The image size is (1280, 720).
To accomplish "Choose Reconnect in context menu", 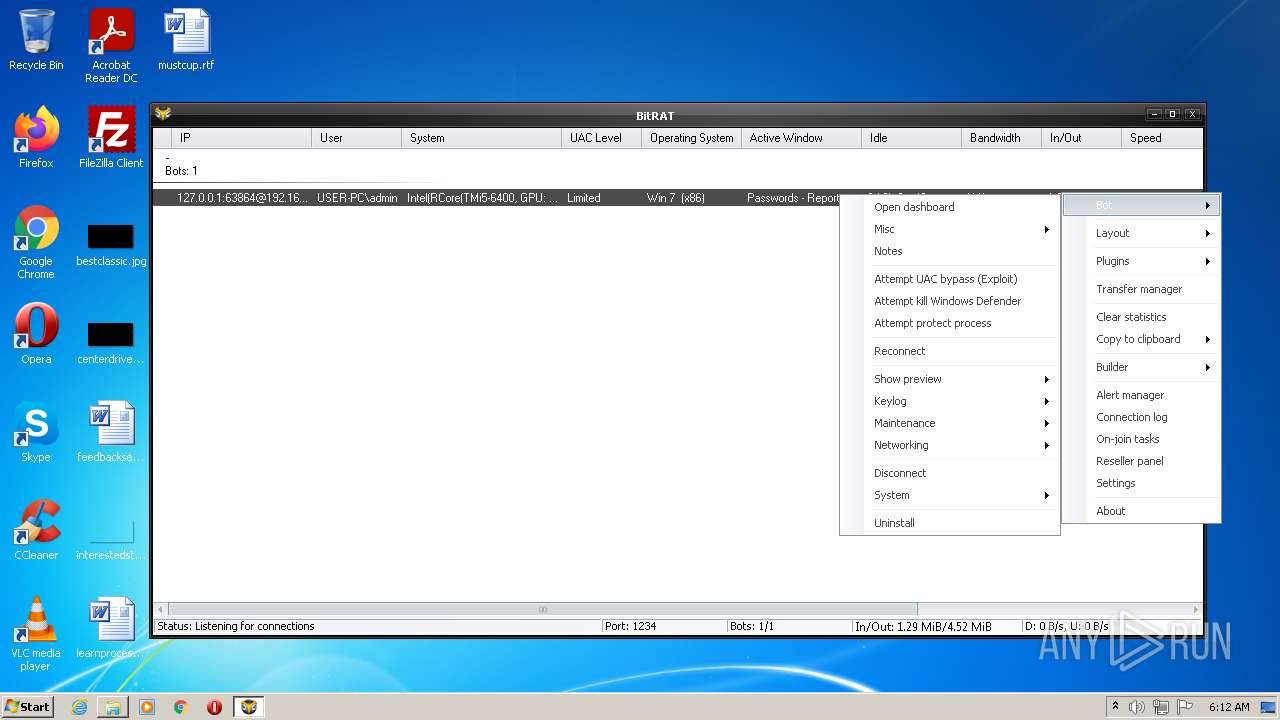I will [950, 351].
